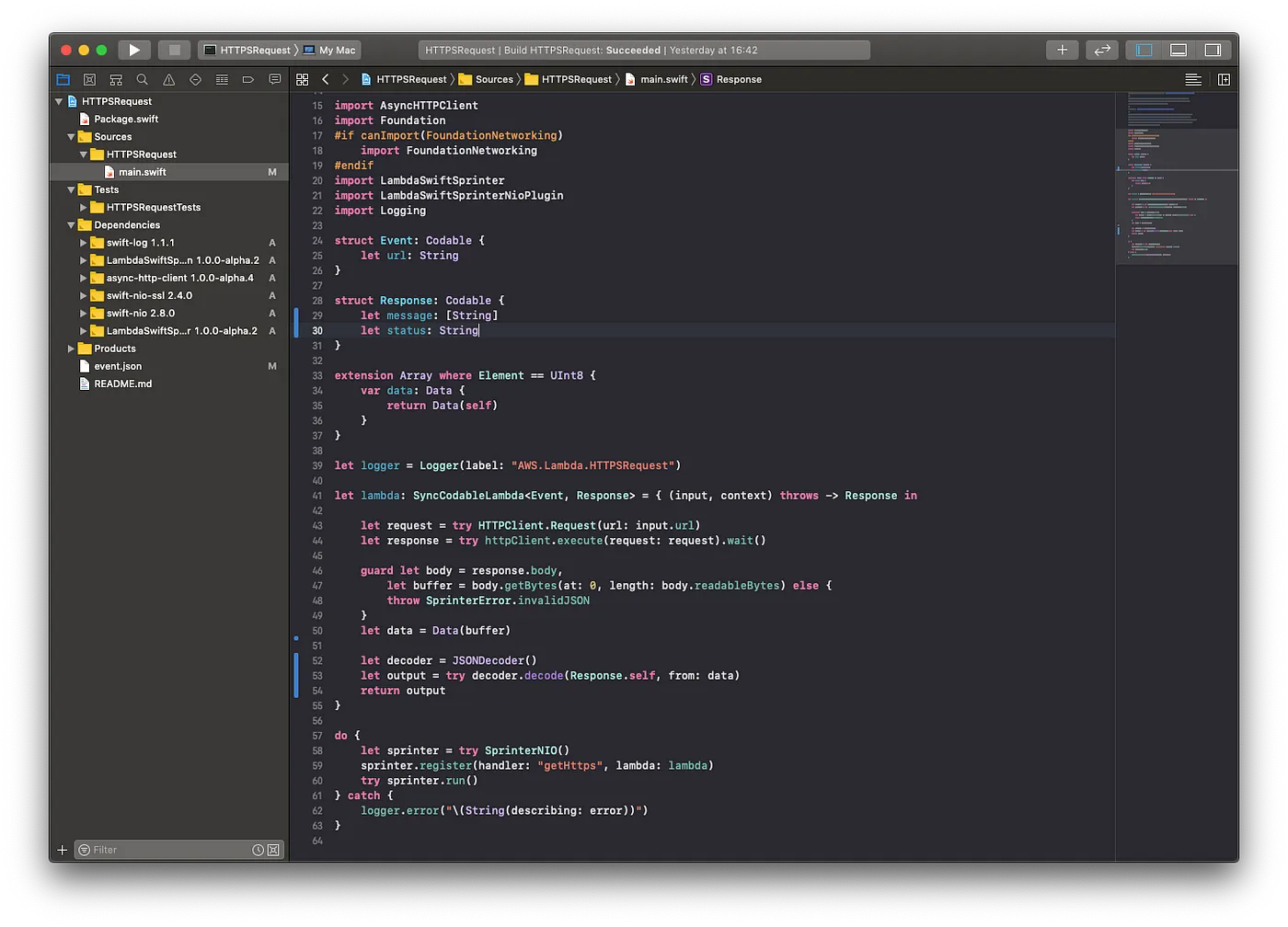Collapse the Sources folder
This screenshot has height=927, width=1288.
pos(71,137)
